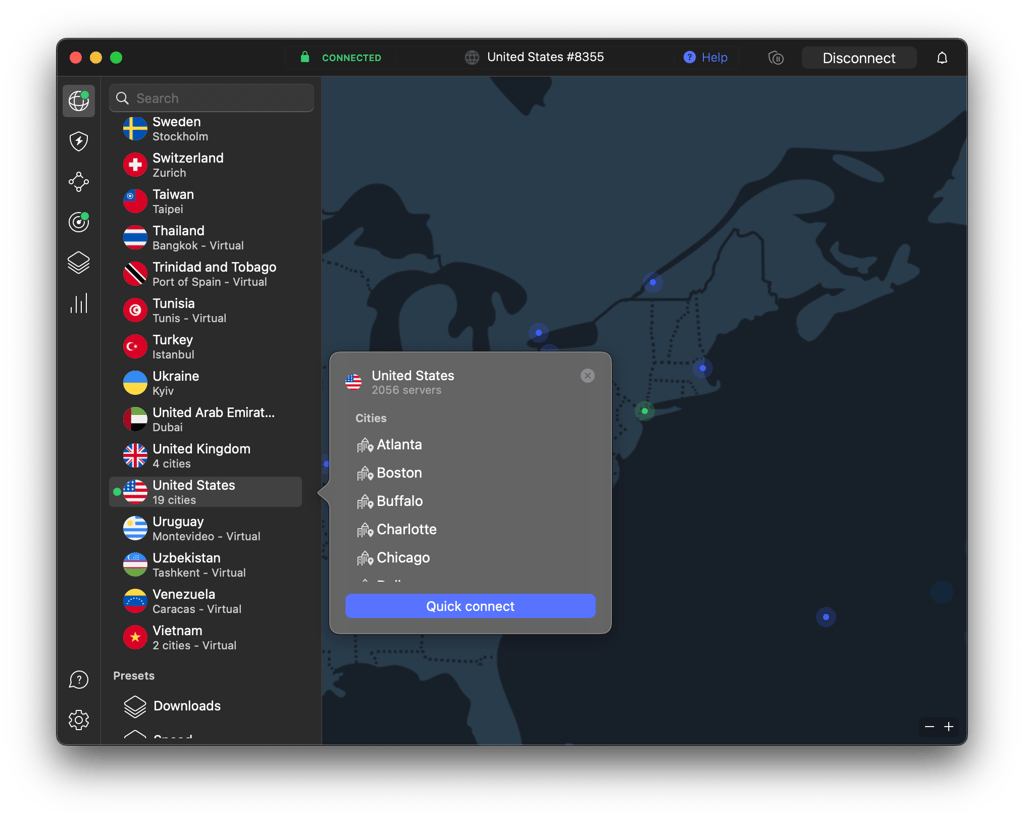This screenshot has height=820, width=1024.
Task: Click the Turkey flag icon
Action: tap(135, 347)
